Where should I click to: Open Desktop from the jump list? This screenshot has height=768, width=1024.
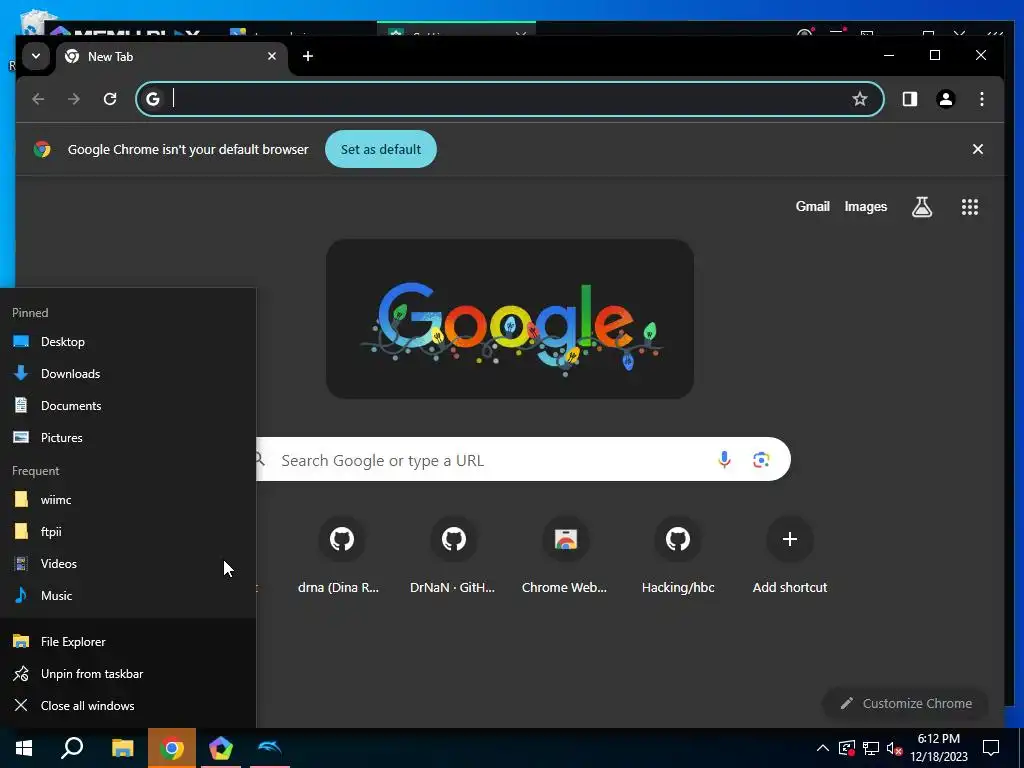click(128, 342)
